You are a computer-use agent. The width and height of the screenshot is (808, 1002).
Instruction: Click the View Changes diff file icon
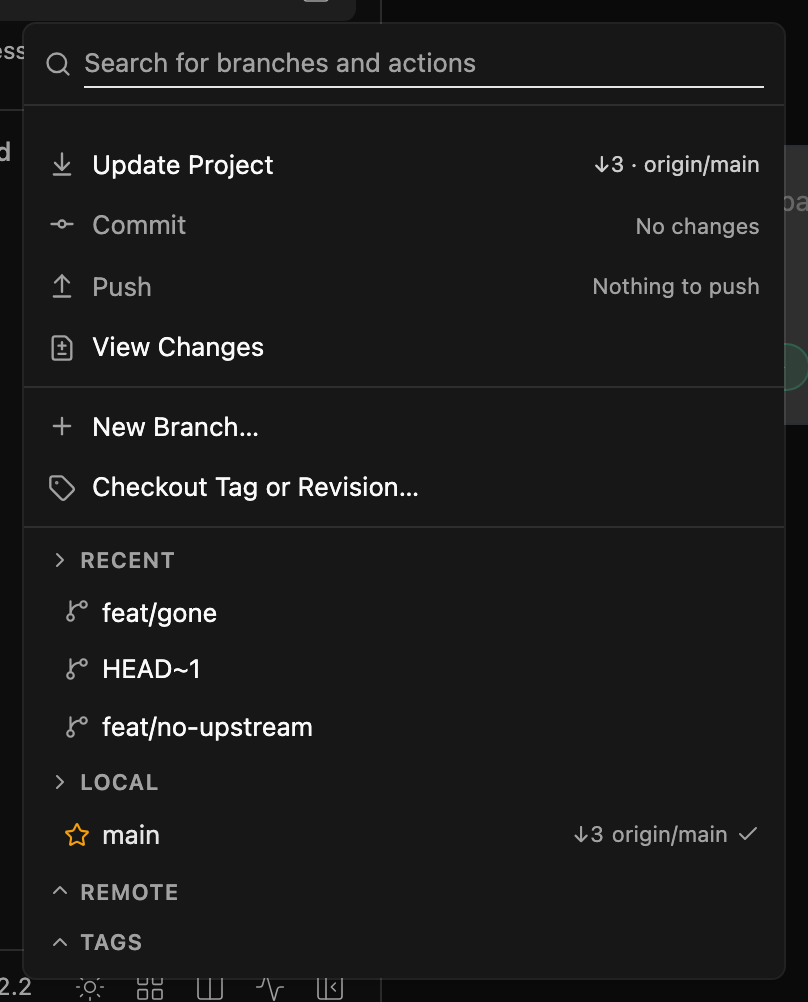[62, 348]
